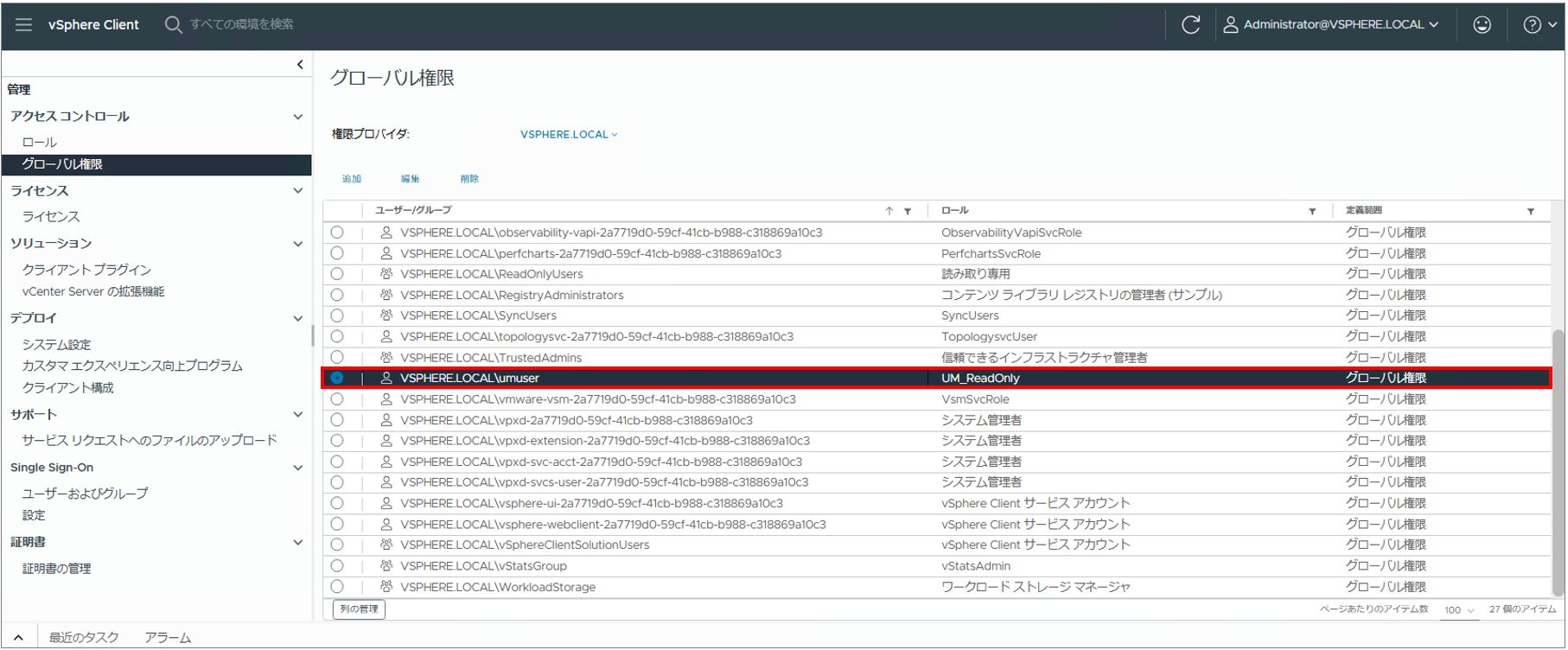Select the umuser row radio button
The width and height of the screenshot is (1568, 650).
[x=337, y=379]
